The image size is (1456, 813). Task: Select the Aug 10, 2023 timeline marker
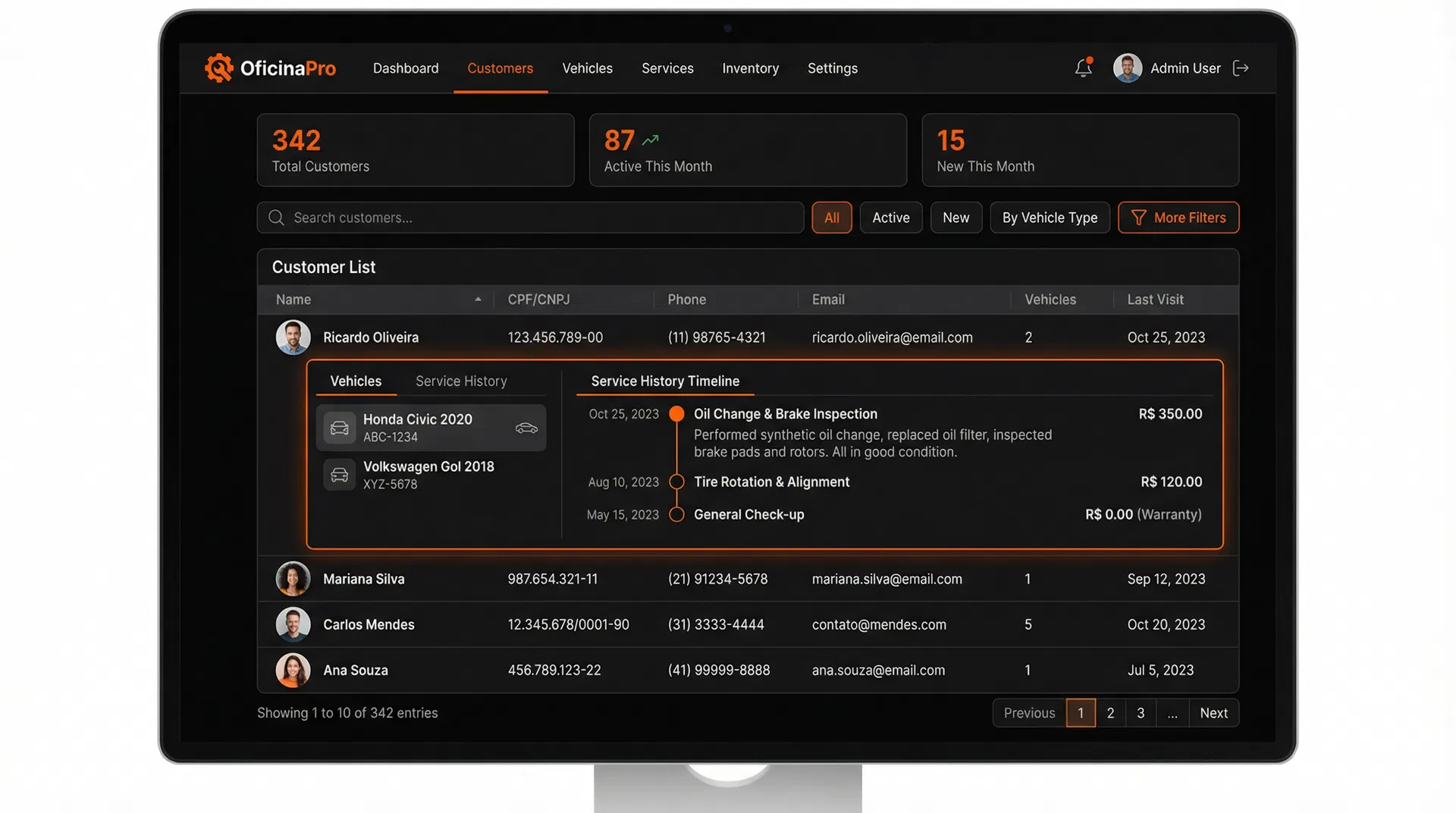coord(677,482)
